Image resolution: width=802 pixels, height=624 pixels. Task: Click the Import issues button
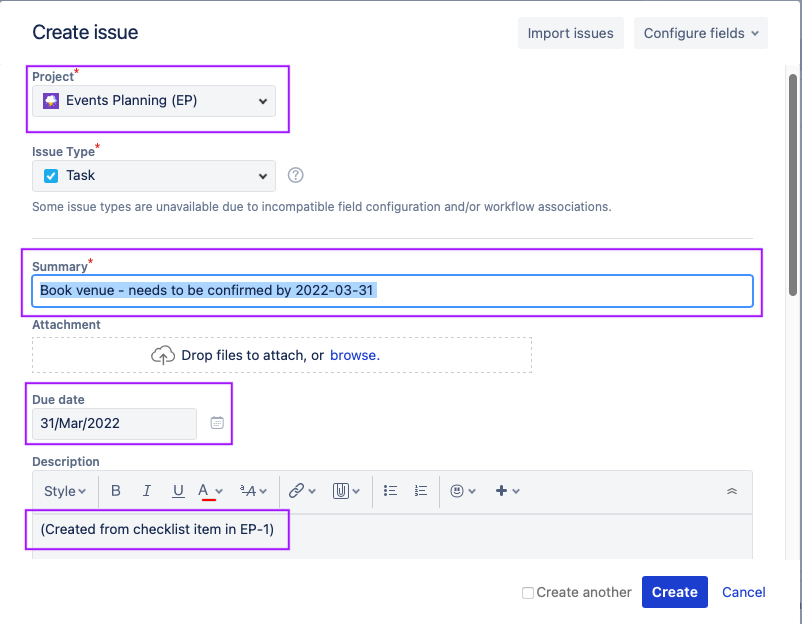pos(572,33)
